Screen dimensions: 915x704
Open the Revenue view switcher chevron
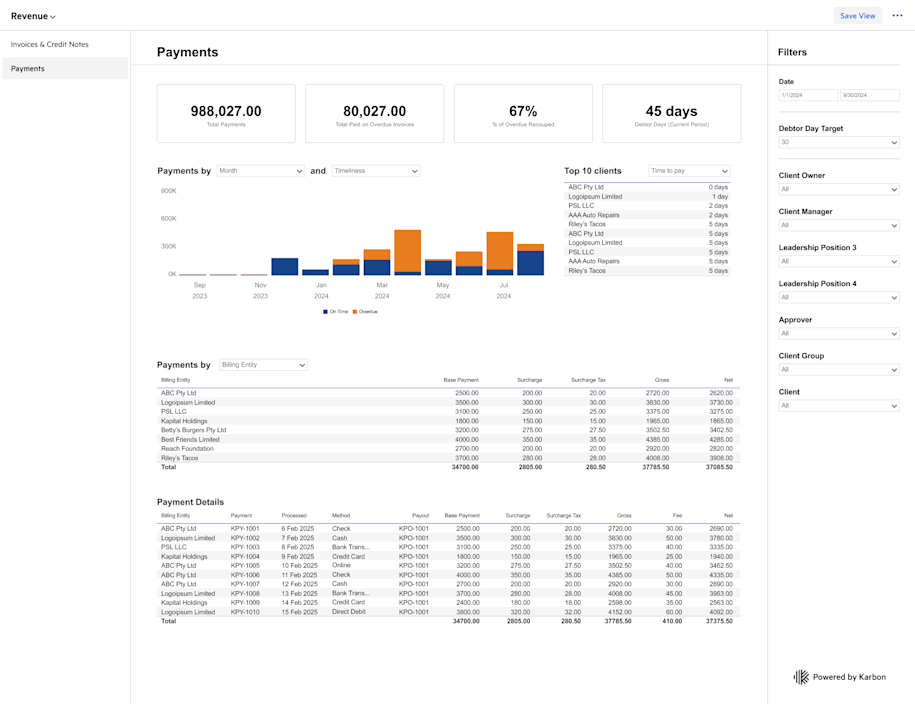(x=50, y=16)
